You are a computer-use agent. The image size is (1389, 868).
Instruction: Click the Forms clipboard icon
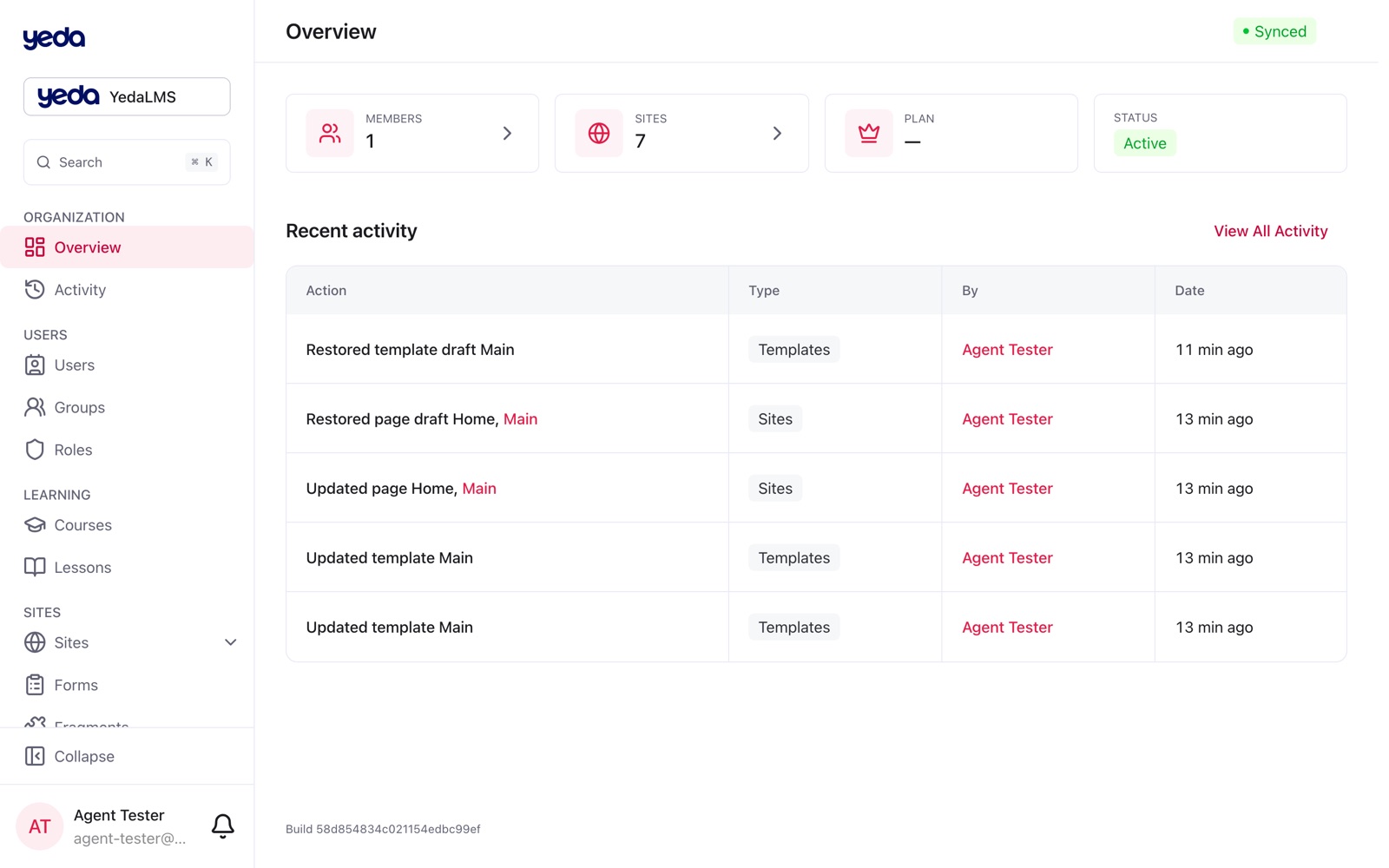pyautogui.click(x=35, y=685)
